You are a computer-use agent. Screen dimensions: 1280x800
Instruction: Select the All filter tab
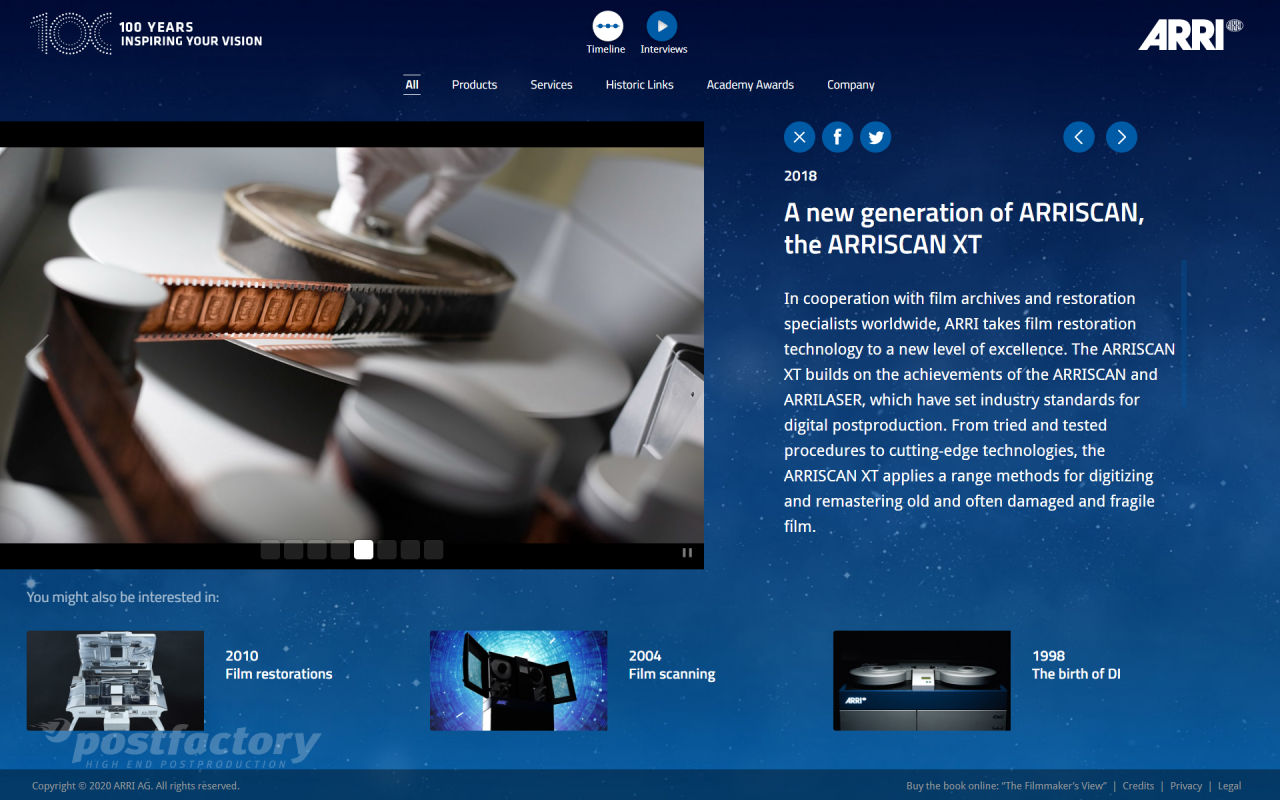pos(411,85)
